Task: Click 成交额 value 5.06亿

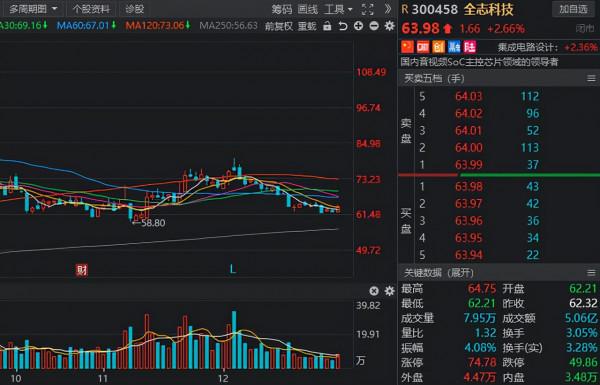Action: [581, 318]
